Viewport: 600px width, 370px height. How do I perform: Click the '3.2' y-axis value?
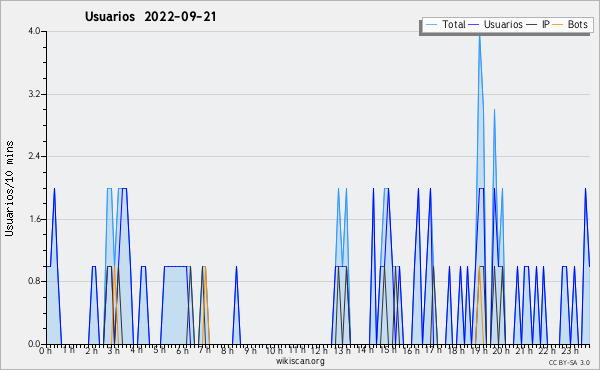[34, 94]
